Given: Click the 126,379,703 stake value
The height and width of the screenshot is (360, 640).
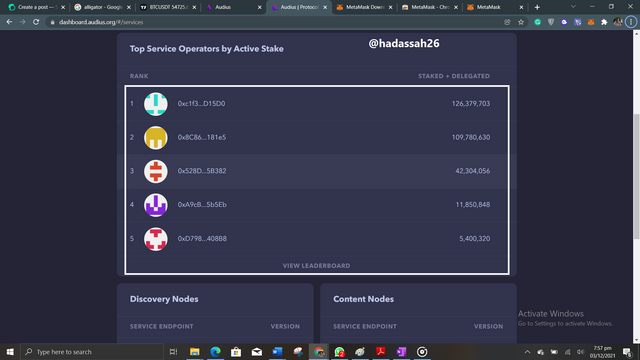Looking at the screenshot, I should pos(471,104).
